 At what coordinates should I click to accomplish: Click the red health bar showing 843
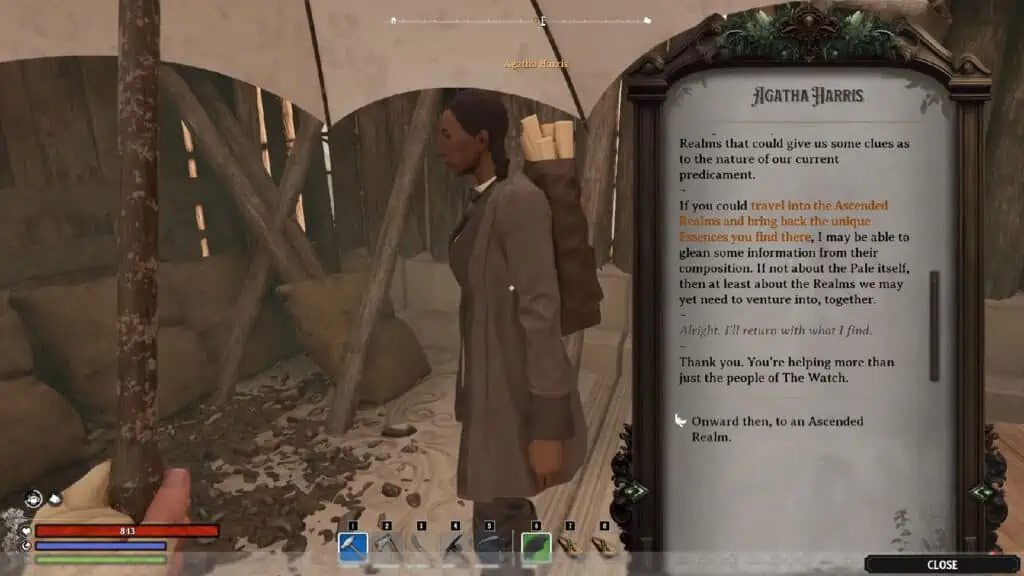tap(127, 531)
